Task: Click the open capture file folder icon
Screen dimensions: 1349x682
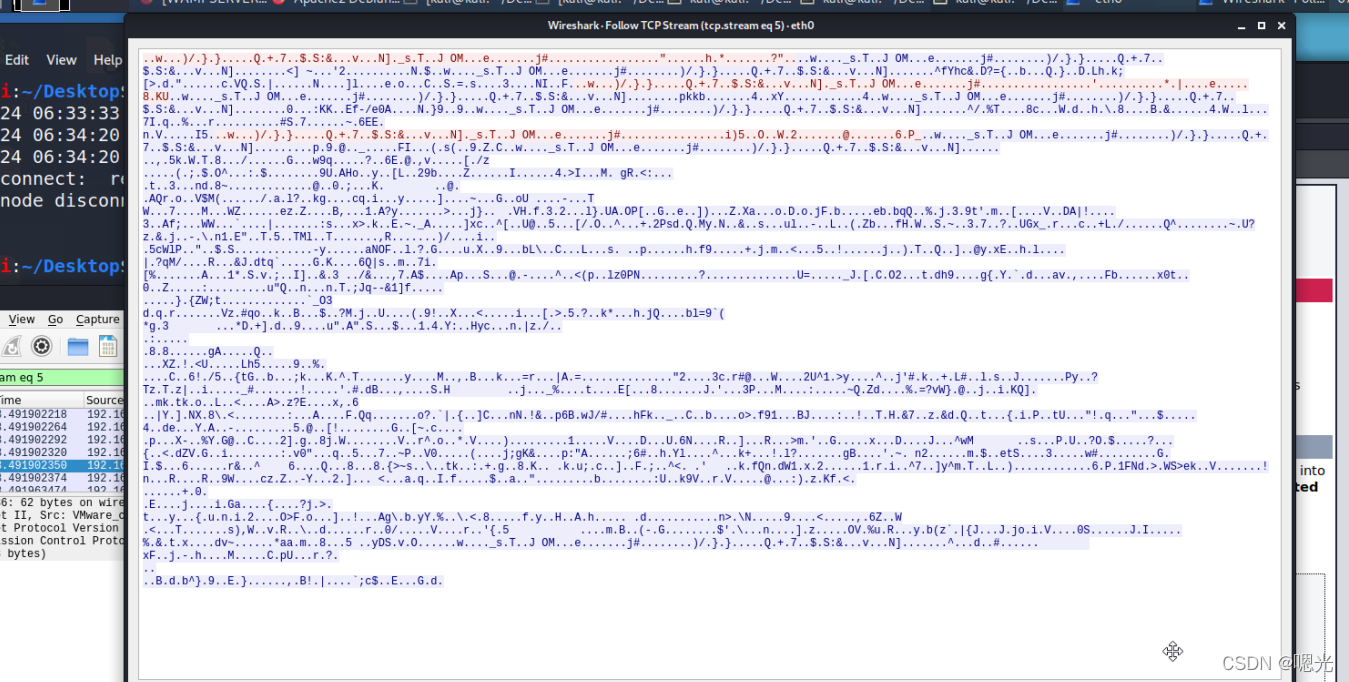Action: tap(78, 347)
